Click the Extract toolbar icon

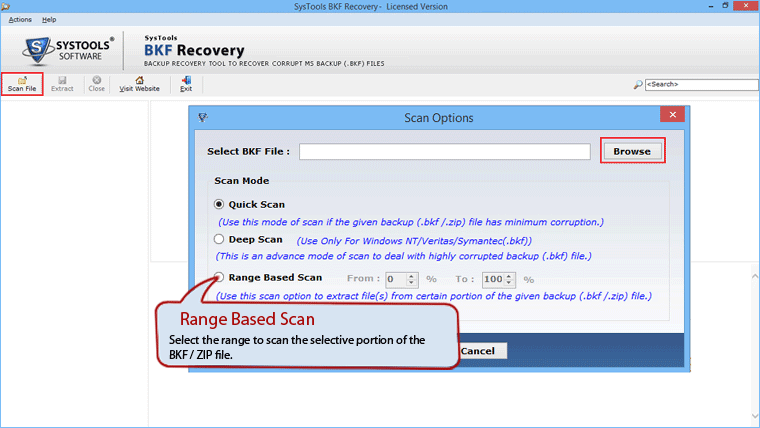click(x=62, y=84)
